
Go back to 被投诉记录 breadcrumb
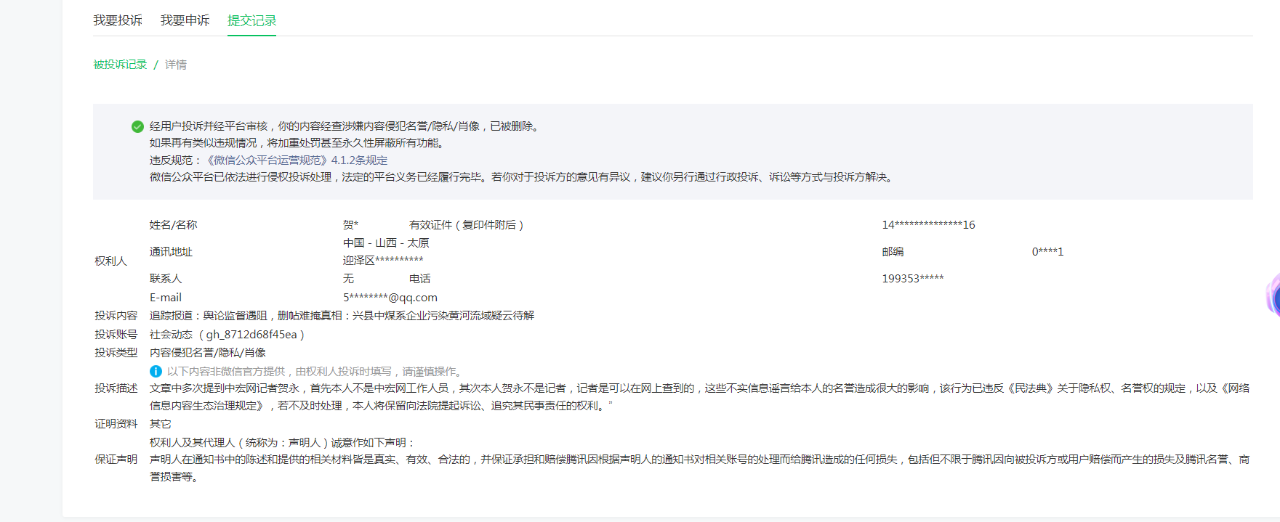click(120, 64)
